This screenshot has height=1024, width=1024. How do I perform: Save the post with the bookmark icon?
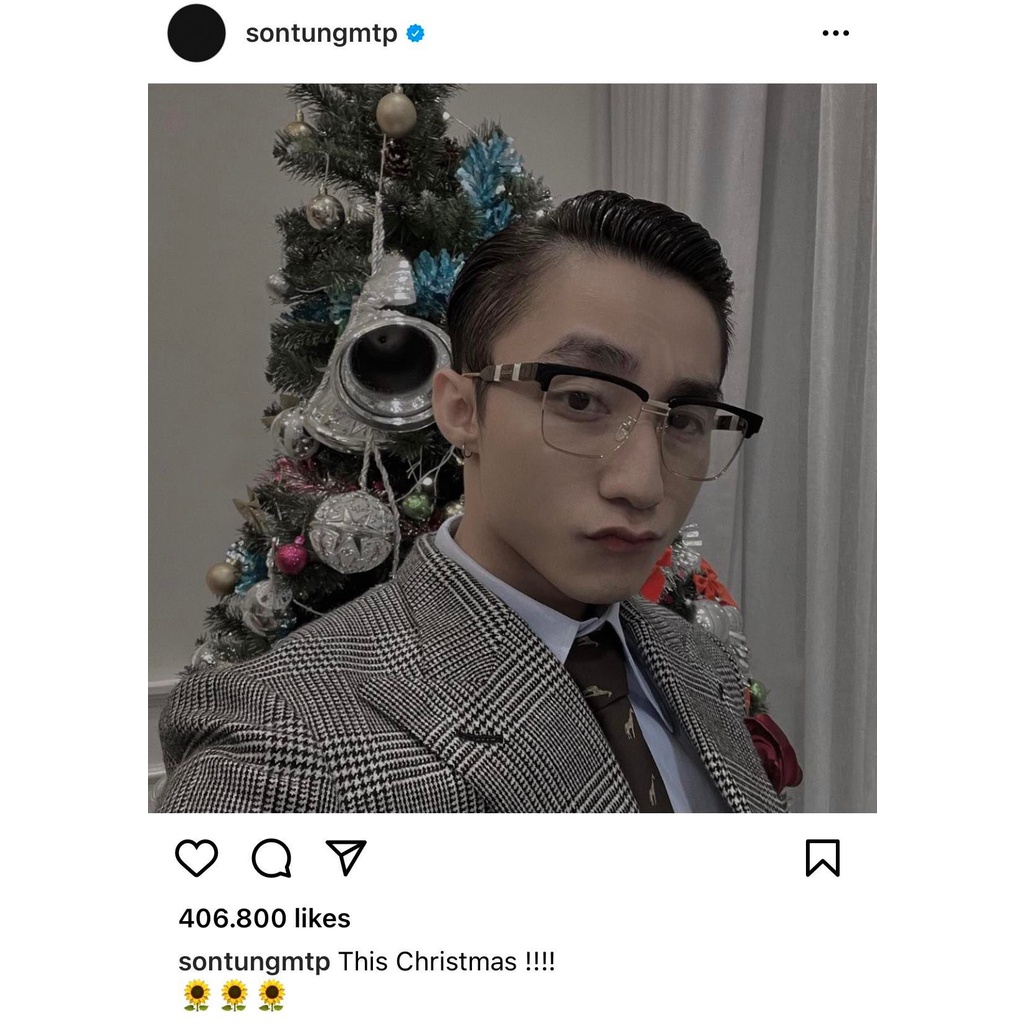pos(822,857)
